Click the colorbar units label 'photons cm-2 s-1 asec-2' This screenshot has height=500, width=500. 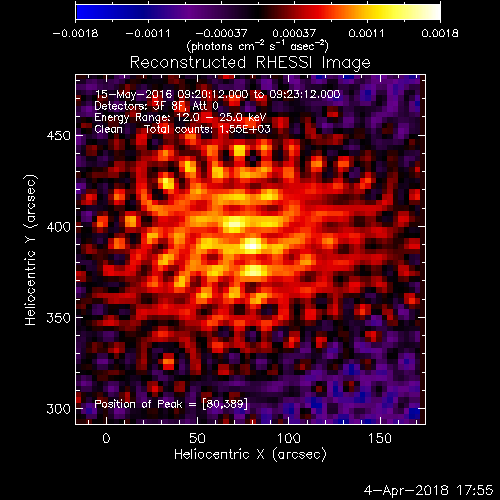[258, 46]
